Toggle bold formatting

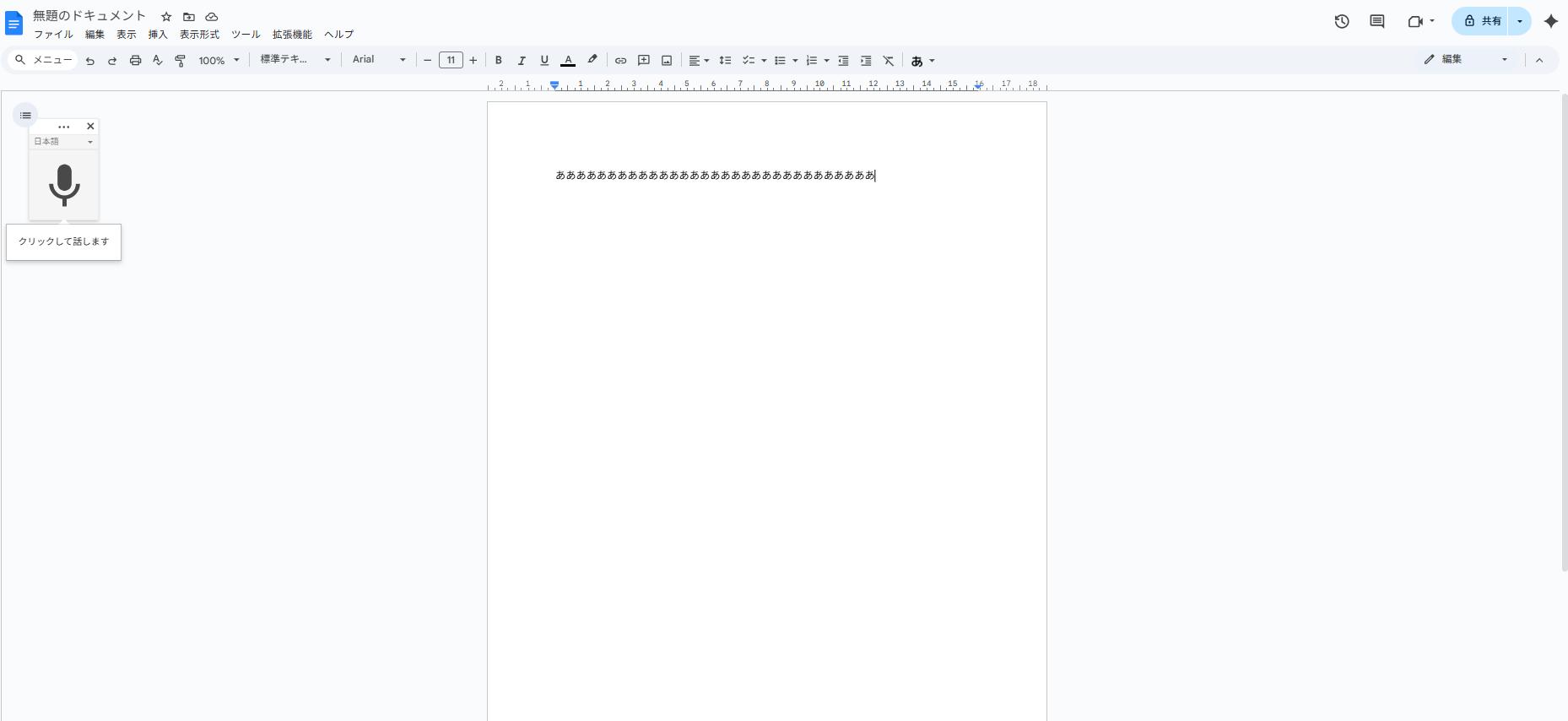[x=499, y=61]
